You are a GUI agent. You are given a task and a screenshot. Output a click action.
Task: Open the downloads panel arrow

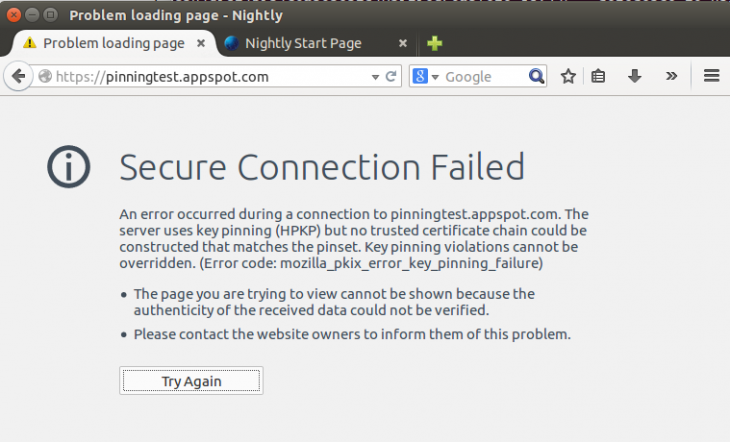[x=634, y=76]
